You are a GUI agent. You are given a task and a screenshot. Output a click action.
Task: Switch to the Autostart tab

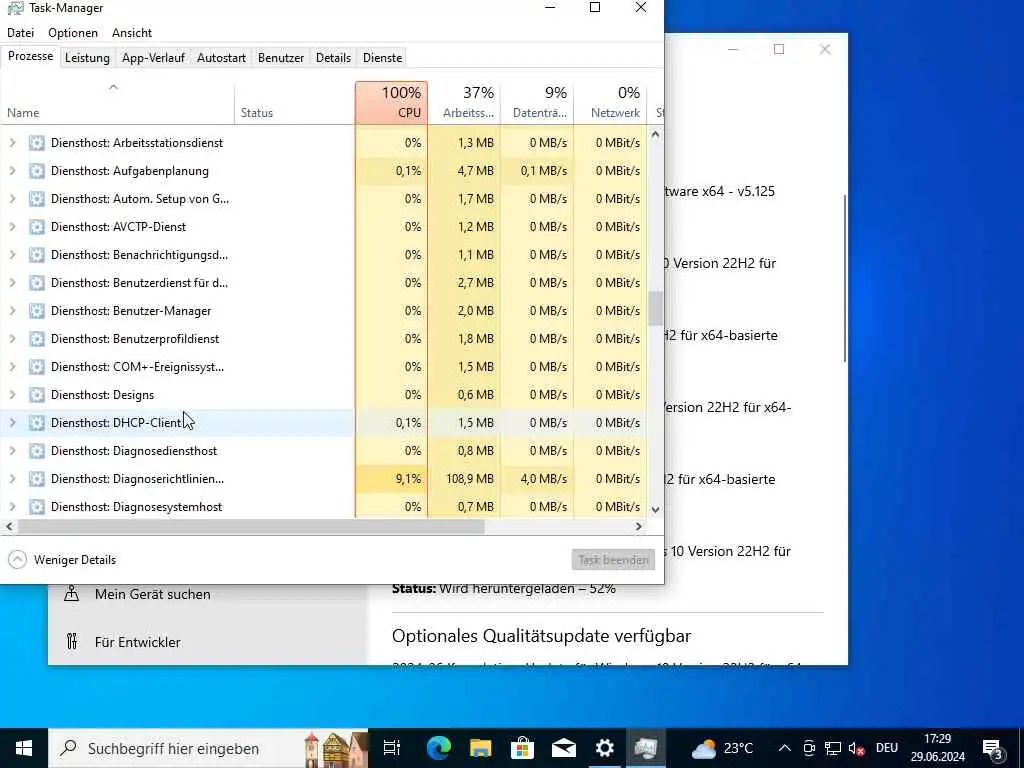pyautogui.click(x=221, y=57)
